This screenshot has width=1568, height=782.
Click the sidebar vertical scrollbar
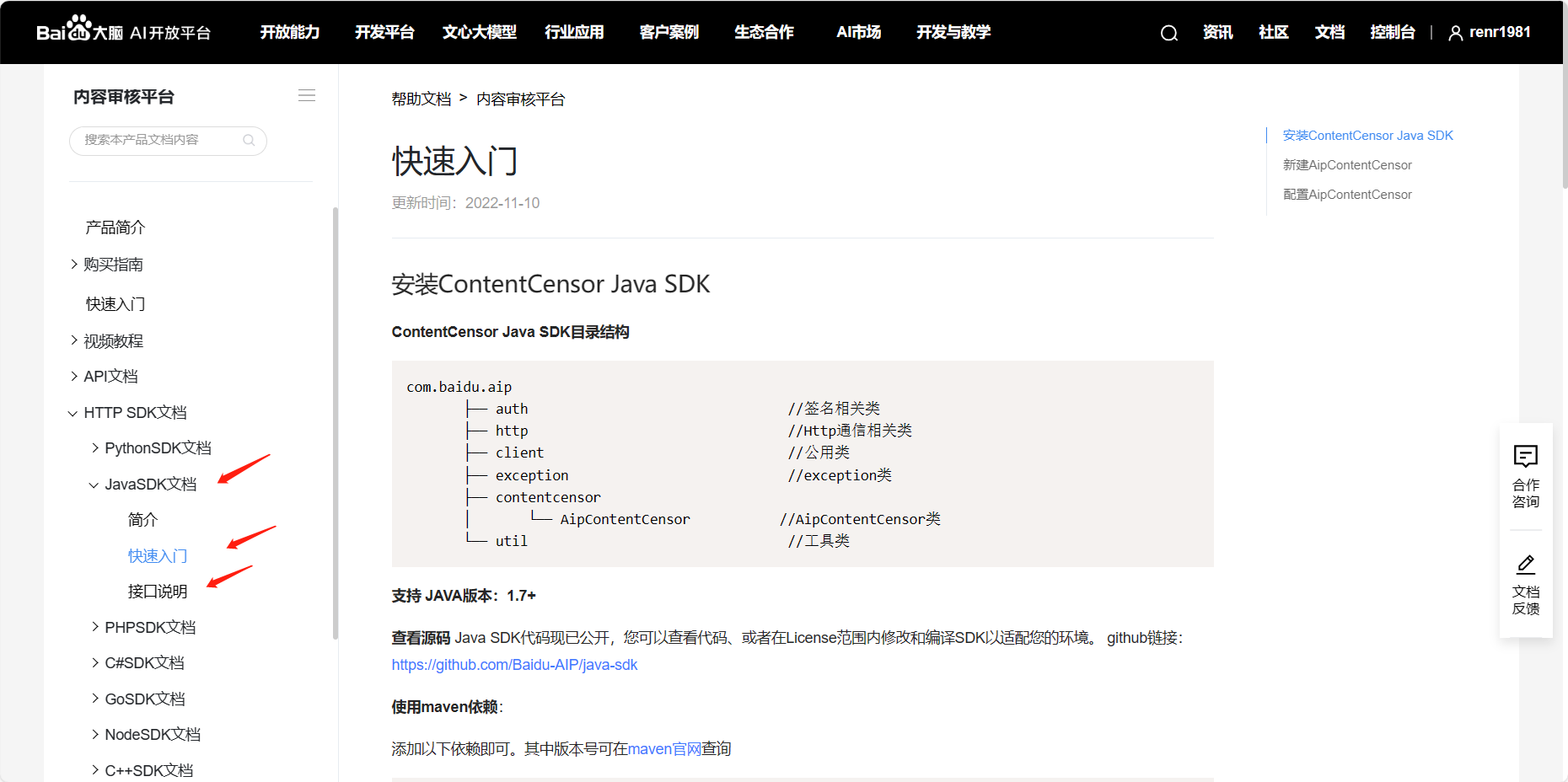[336, 421]
